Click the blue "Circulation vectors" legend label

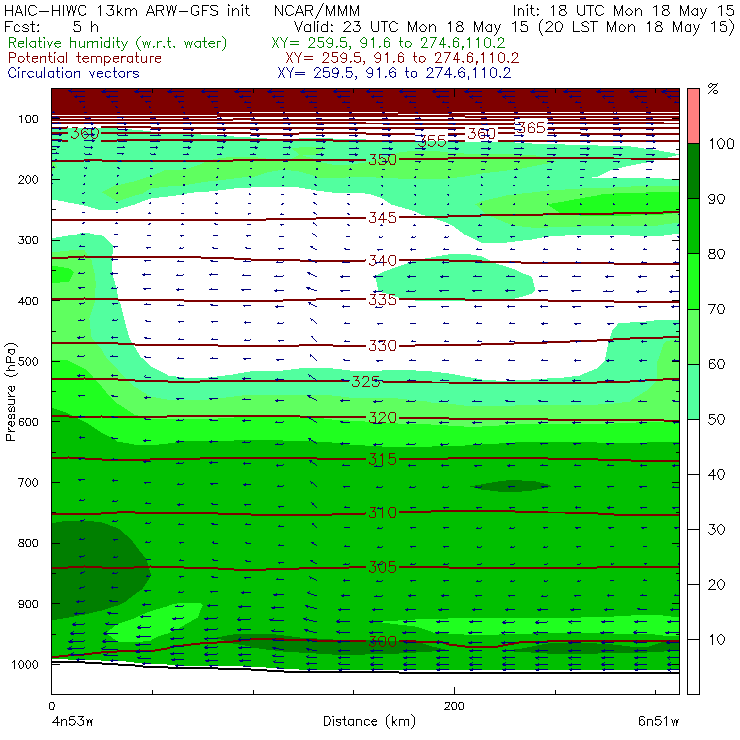point(73,73)
